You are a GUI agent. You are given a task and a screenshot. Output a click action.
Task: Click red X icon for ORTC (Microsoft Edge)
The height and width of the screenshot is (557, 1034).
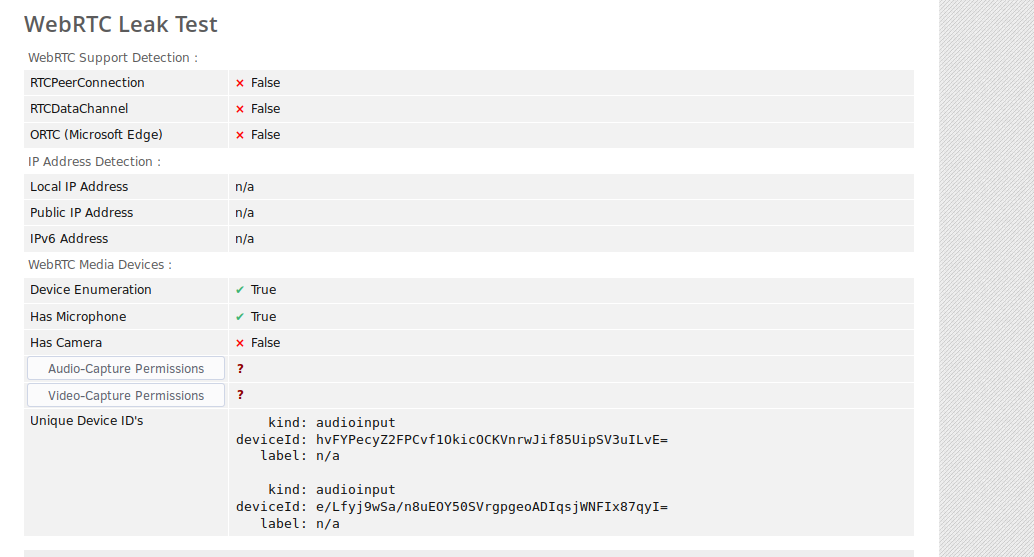point(240,135)
